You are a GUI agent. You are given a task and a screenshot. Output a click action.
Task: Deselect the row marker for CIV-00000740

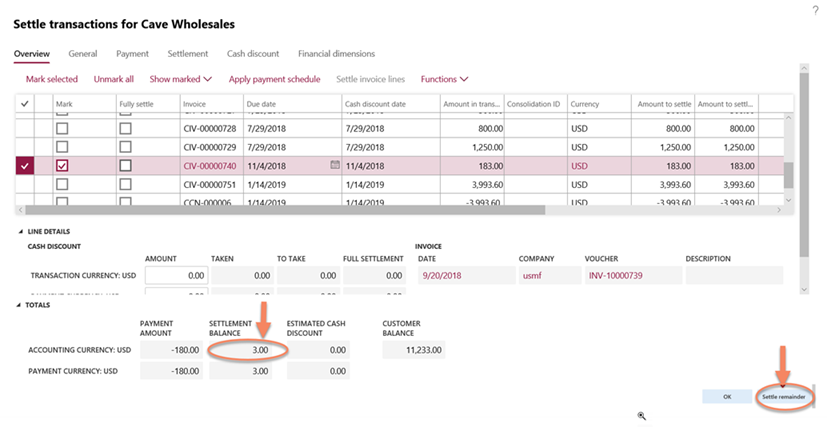tap(25, 166)
